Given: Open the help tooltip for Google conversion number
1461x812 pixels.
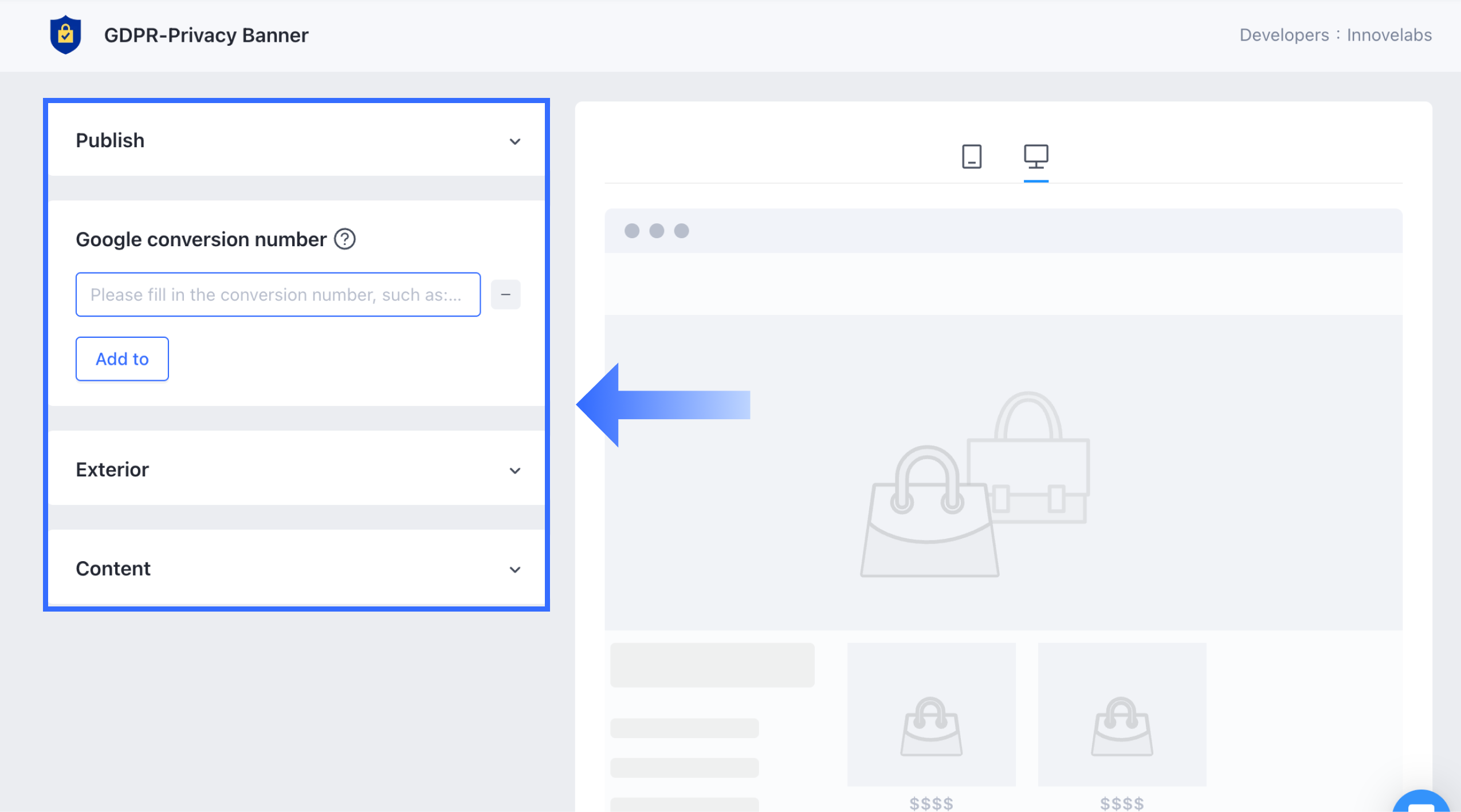Looking at the screenshot, I should coord(345,239).
